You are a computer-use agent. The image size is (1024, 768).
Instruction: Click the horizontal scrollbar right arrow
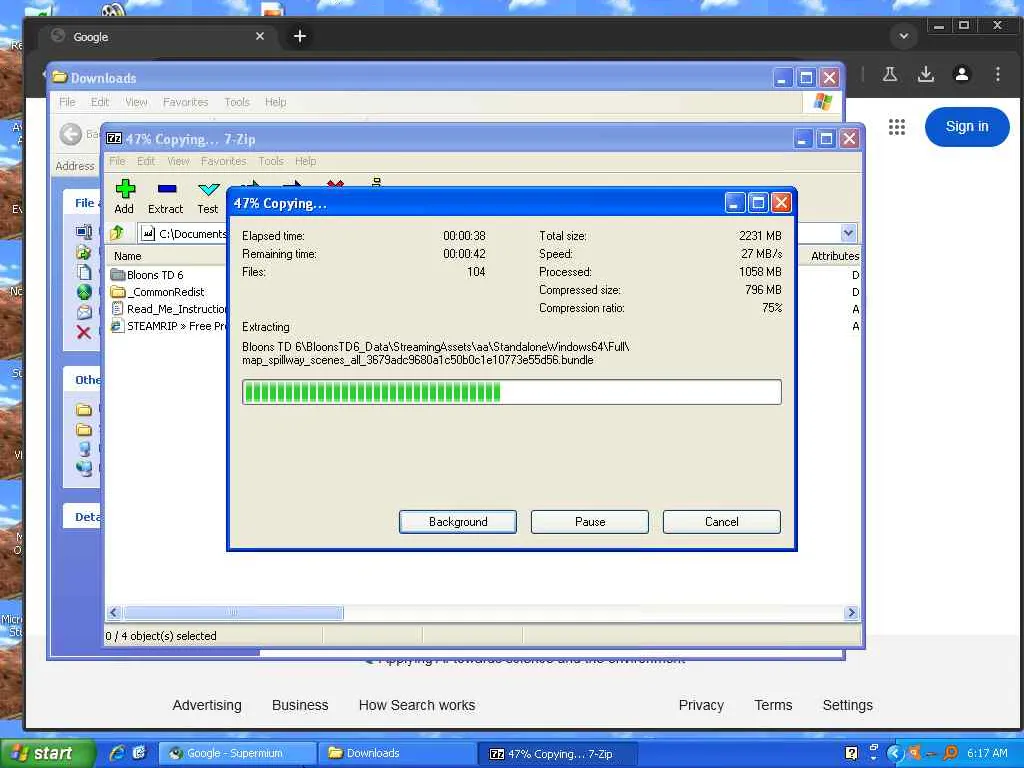click(850, 613)
